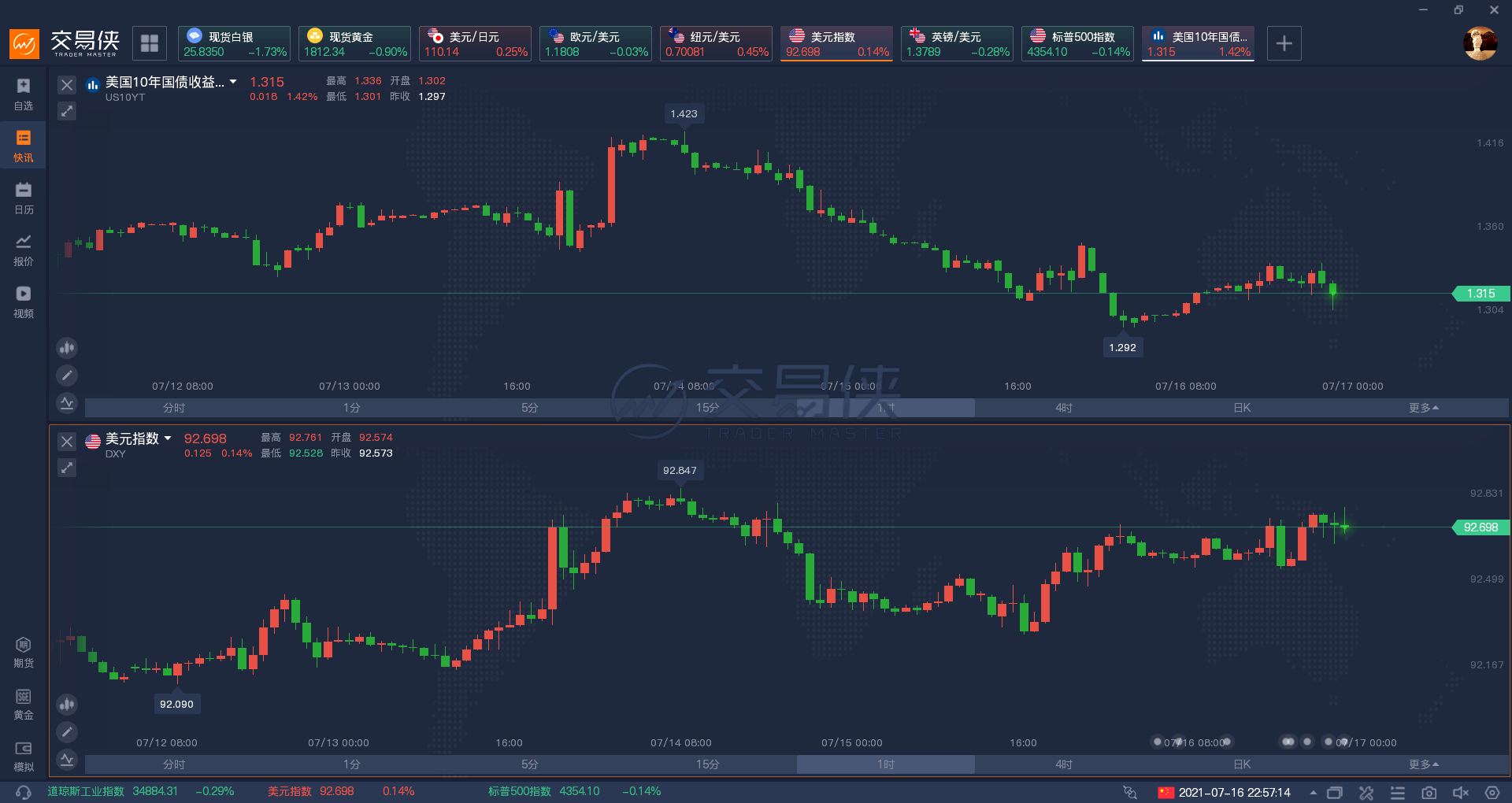Expand the US 10-year yield chart fullscreen
This screenshot has height=803, width=1512.
(67, 111)
